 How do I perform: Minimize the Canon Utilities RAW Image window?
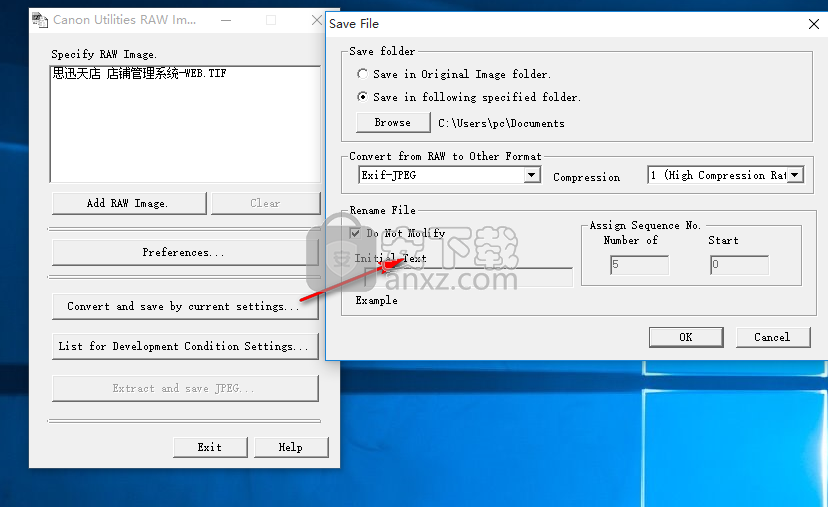(x=226, y=20)
